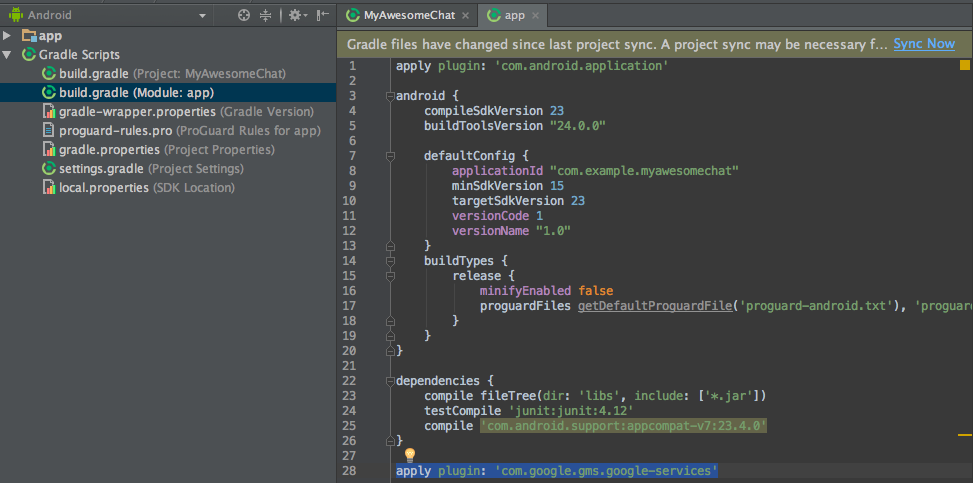Click Collapse All icon in project panel

point(266,16)
